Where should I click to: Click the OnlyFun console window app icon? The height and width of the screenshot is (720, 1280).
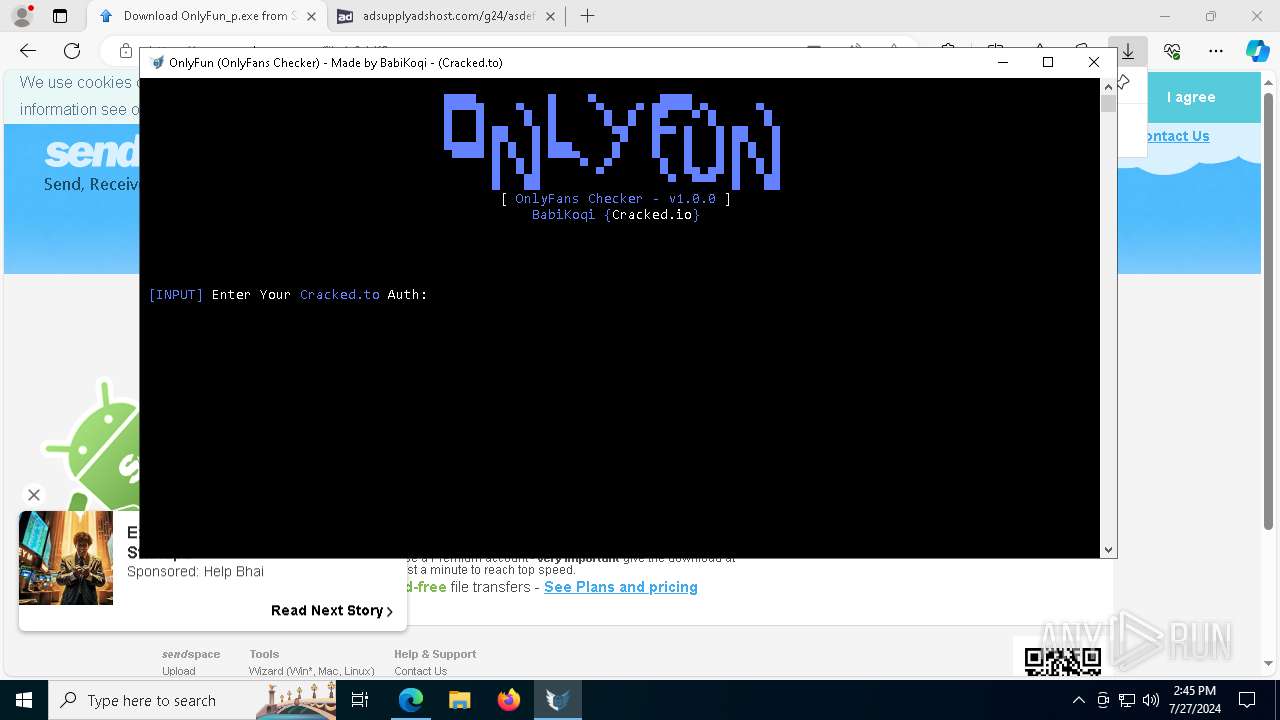157,62
